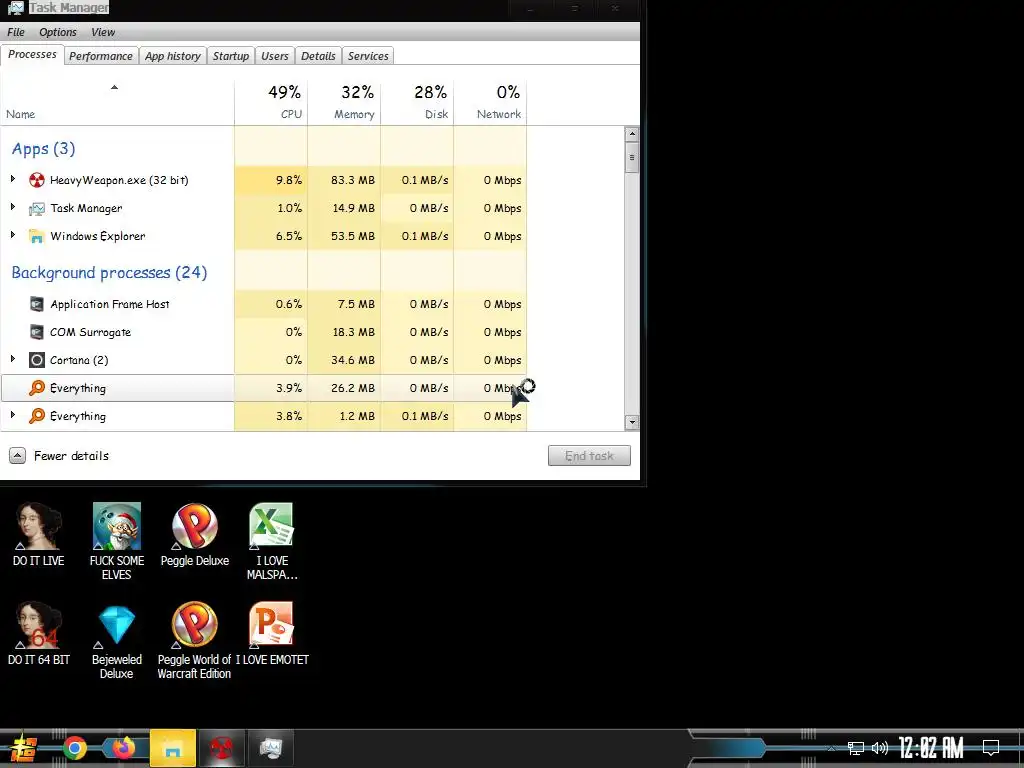
Task: Click the Windows Explorer folder icon in list
Action: (x=37, y=236)
